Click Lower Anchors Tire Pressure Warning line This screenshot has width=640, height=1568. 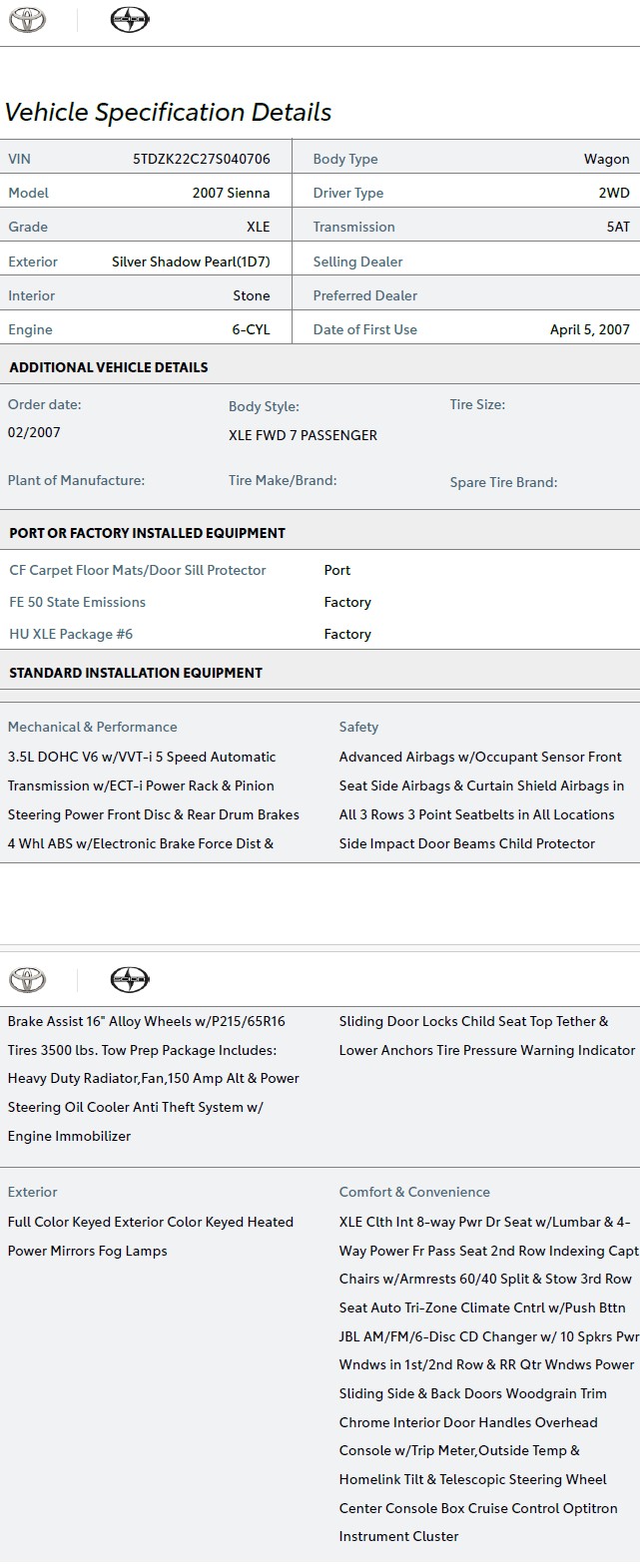(x=487, y=1050)
